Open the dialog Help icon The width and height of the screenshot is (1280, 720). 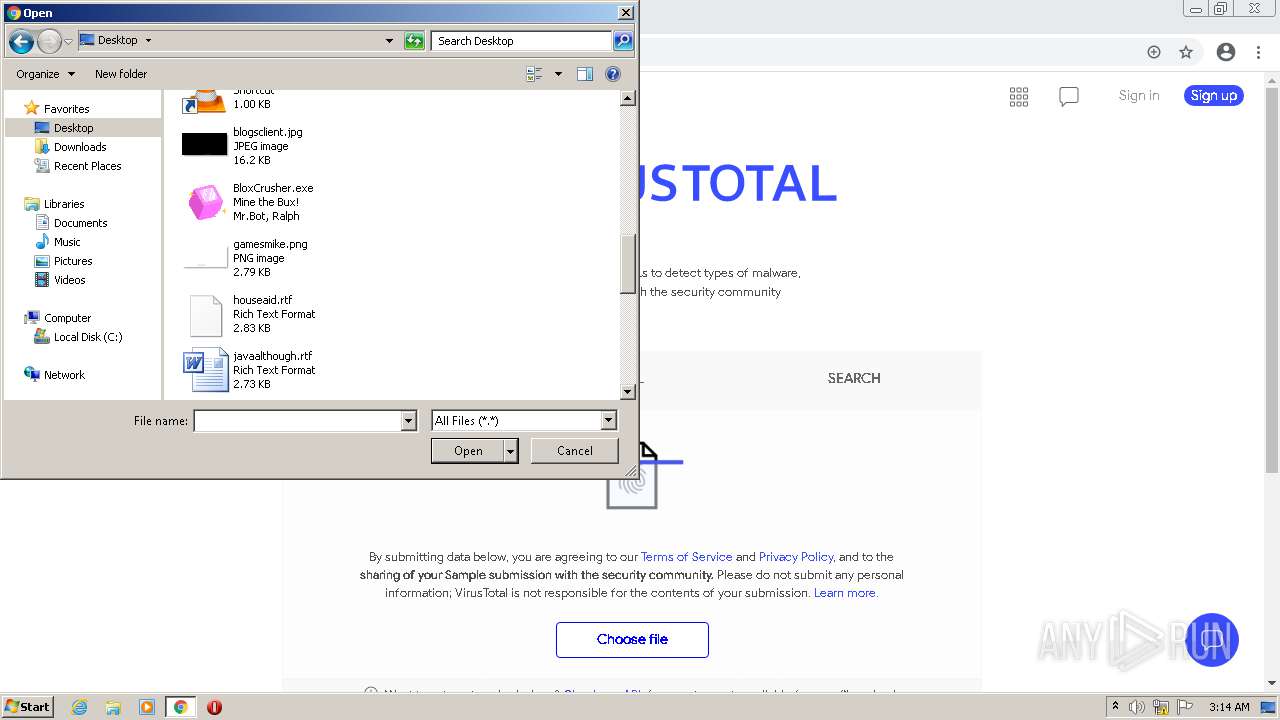tap(613, 74)
